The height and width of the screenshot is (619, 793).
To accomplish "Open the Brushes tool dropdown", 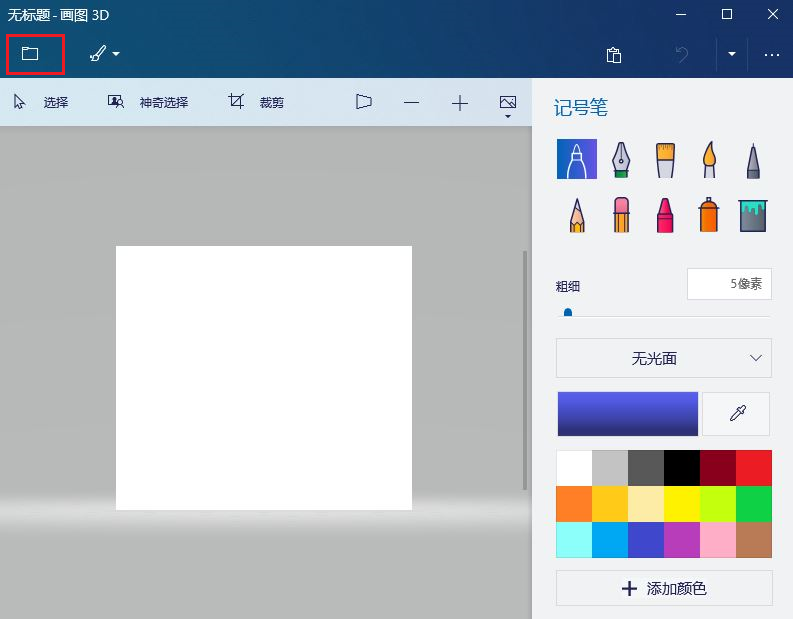I will pos(104,54).
